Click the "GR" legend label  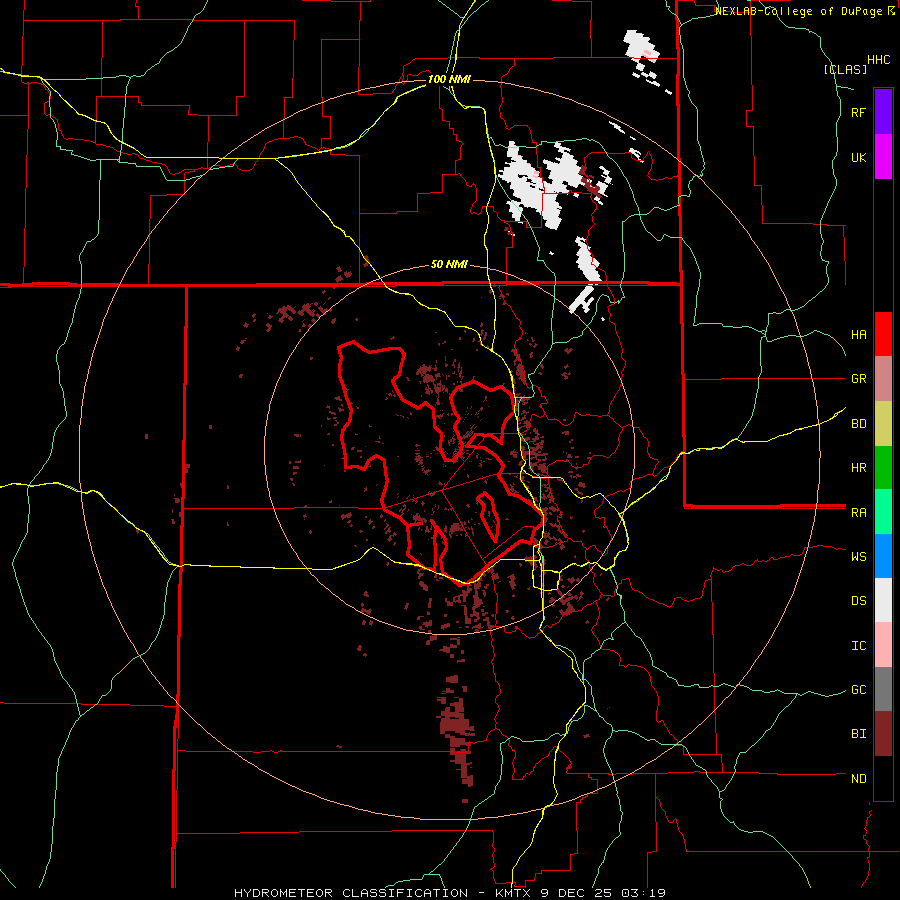point(858,379)
